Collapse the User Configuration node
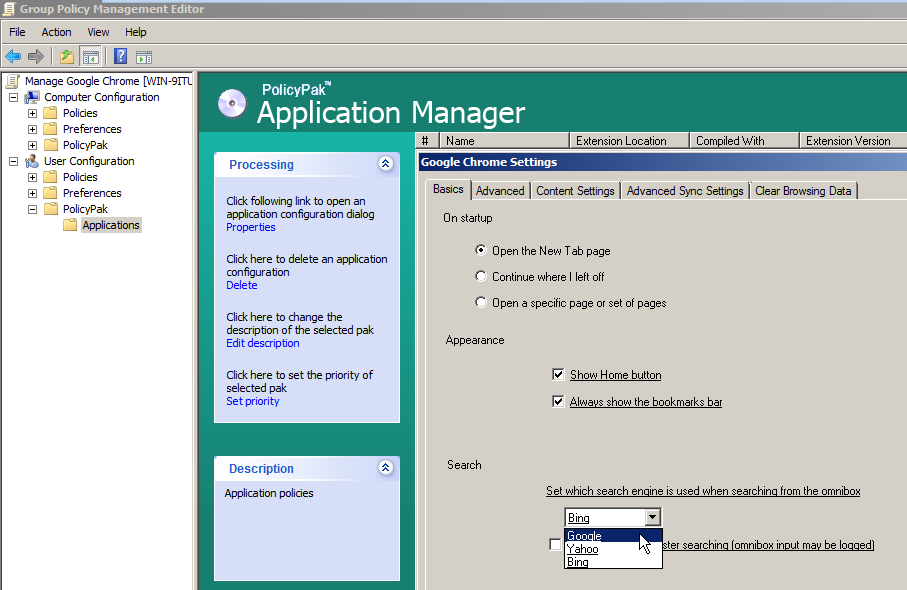907x590 pixels. 13,161
